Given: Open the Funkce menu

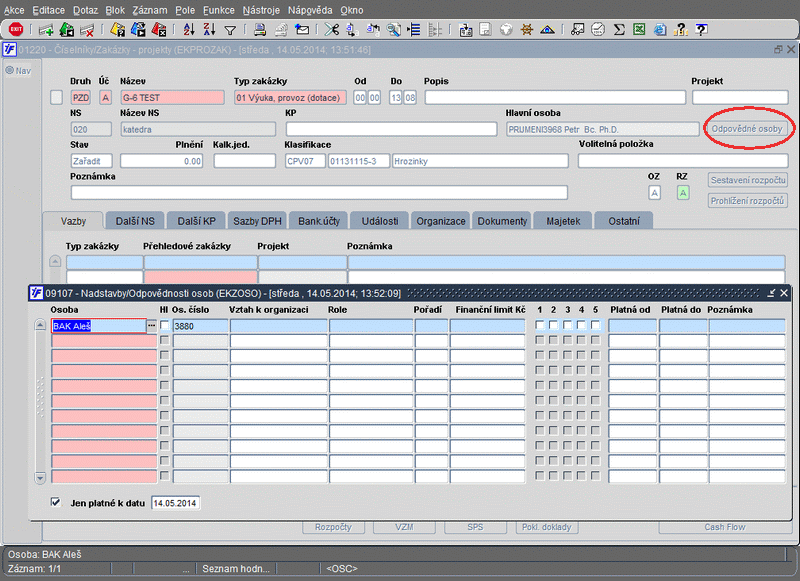Looking at the screenshot, I should pos(218,9).
